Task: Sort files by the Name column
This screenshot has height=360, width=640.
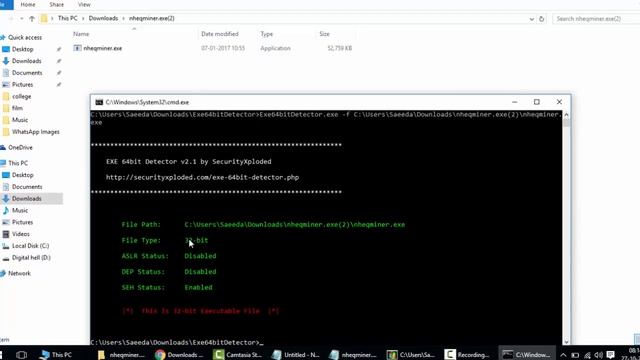Action: pos(81,34)
